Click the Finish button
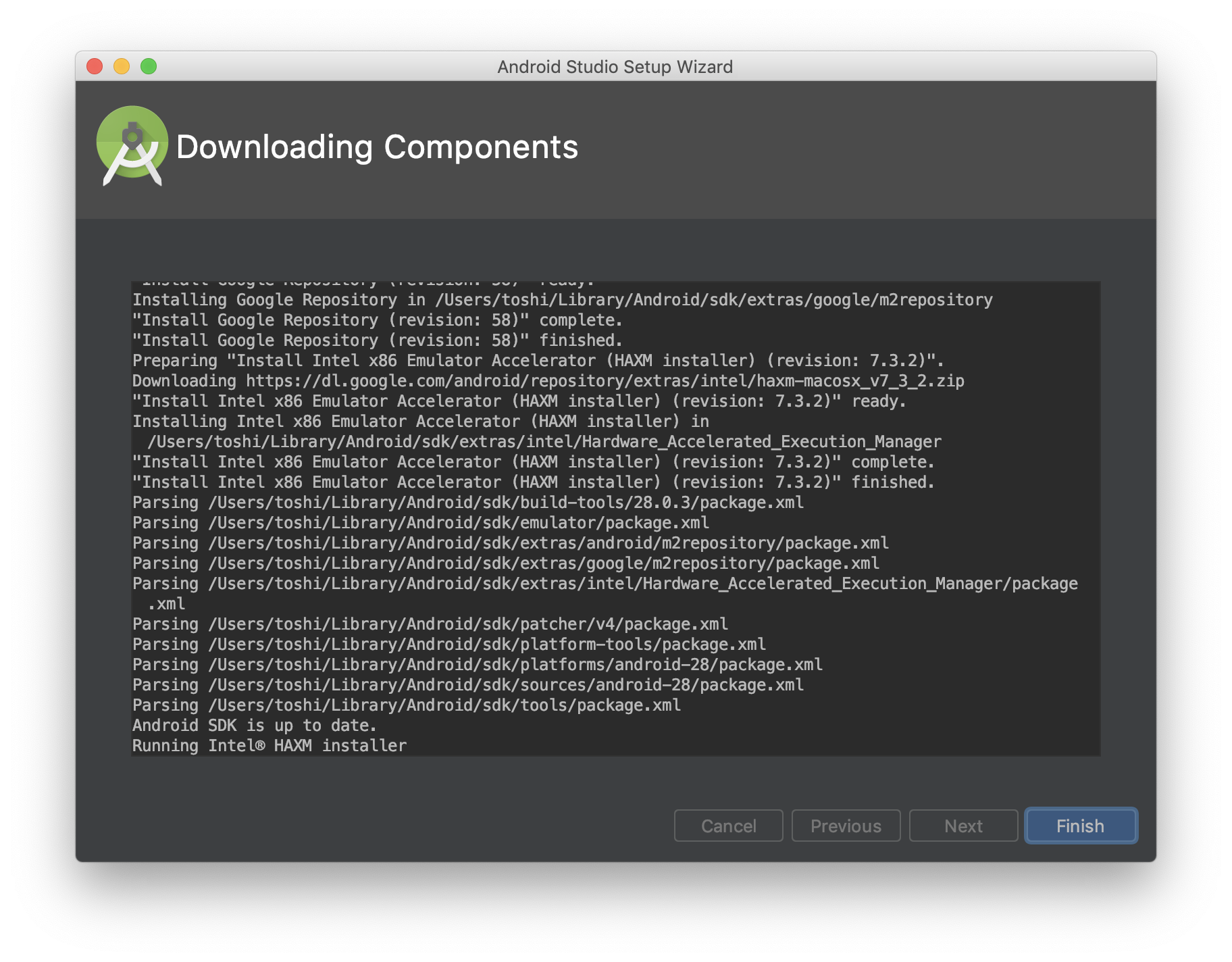This screenshot has width=1232, height=962. coord(1081,826)
